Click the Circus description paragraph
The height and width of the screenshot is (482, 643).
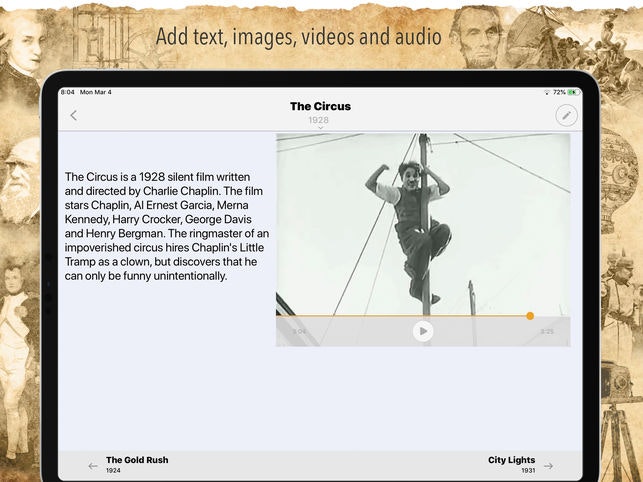tap(167, 226)
